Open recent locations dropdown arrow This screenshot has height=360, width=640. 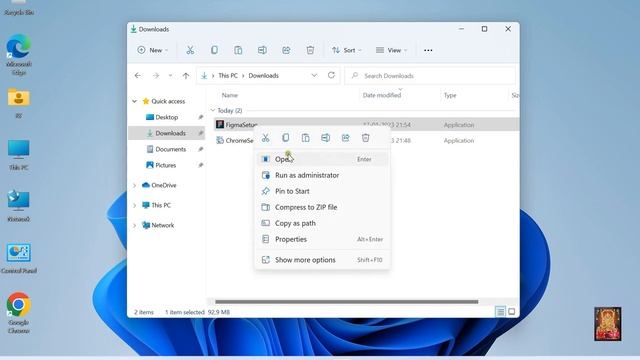pos(170,76)
